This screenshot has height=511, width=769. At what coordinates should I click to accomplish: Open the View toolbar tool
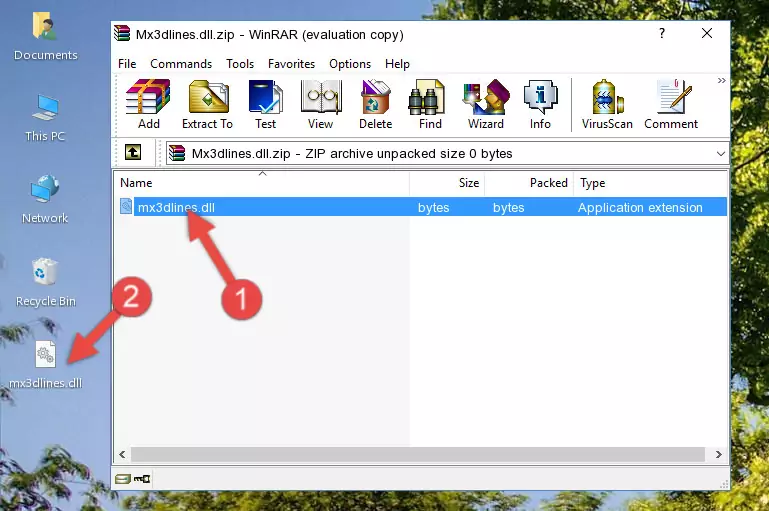[321, 104]
